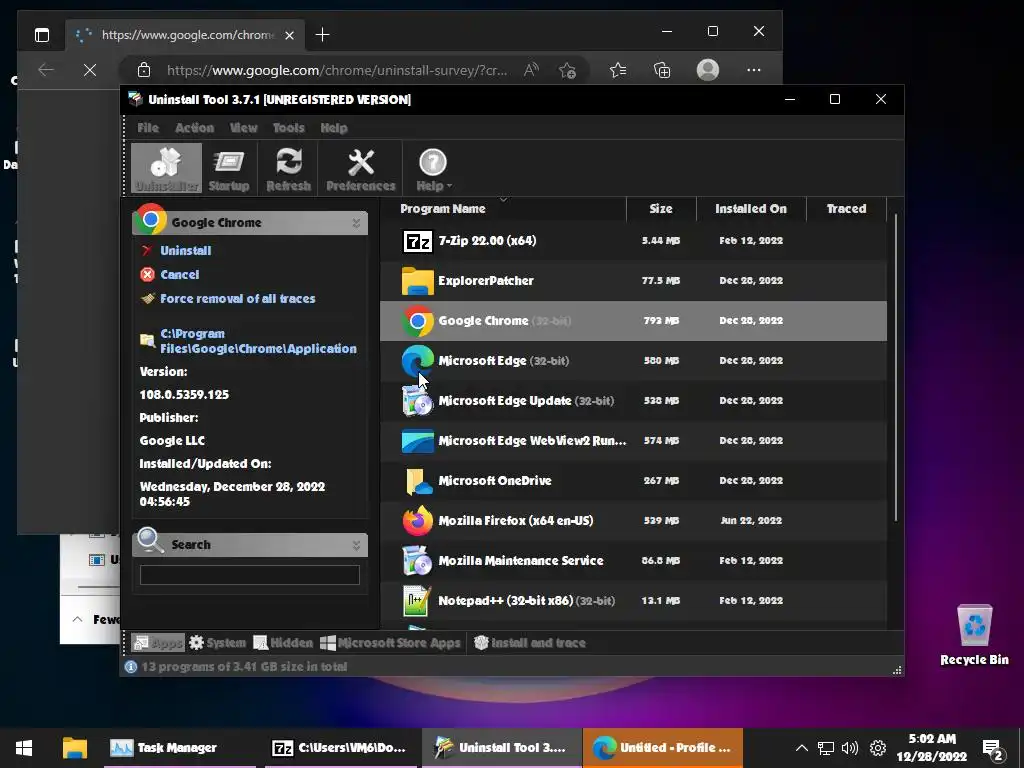
Task: Open the Tools menu
Action: (x=289, y=128)
